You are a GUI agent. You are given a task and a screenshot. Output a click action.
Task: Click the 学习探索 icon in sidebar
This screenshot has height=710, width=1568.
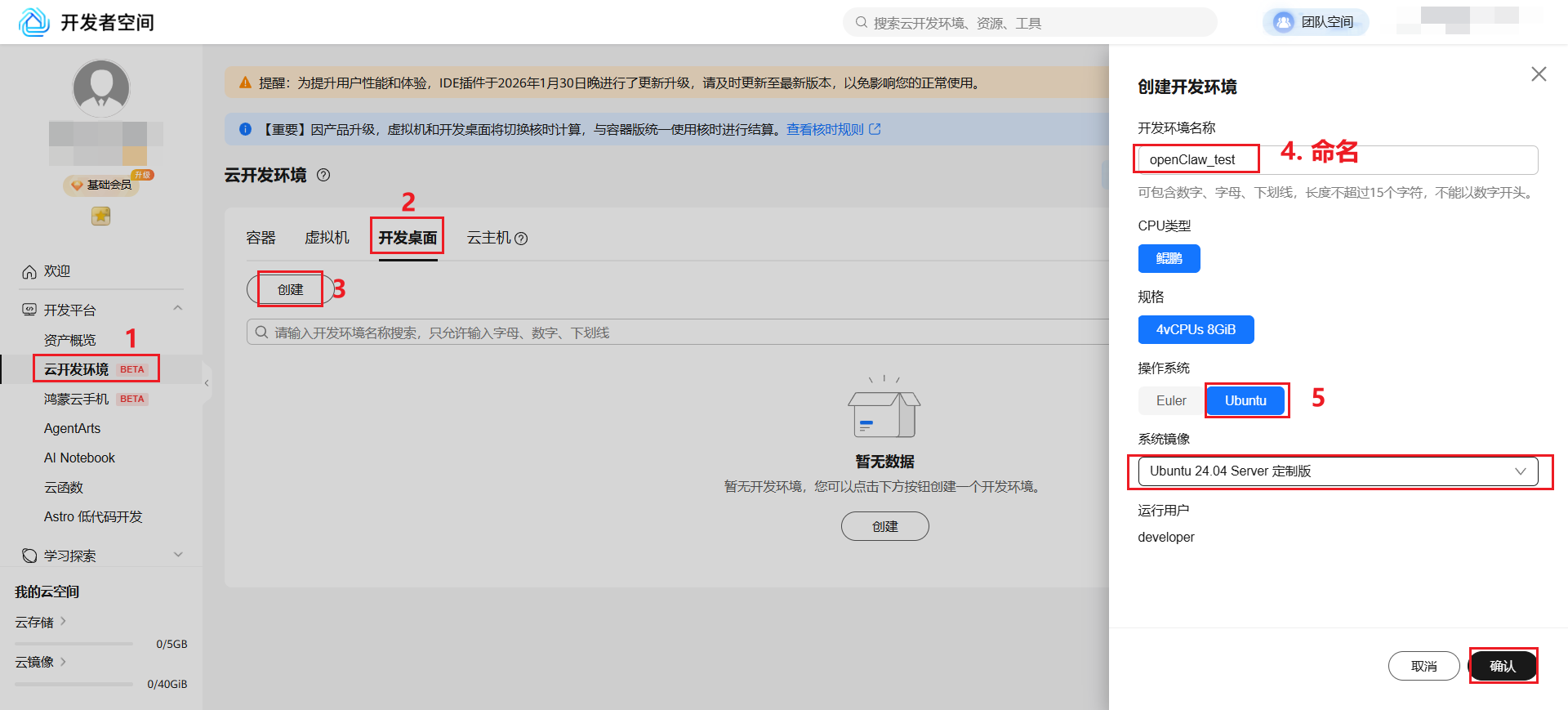click(29, 556)
